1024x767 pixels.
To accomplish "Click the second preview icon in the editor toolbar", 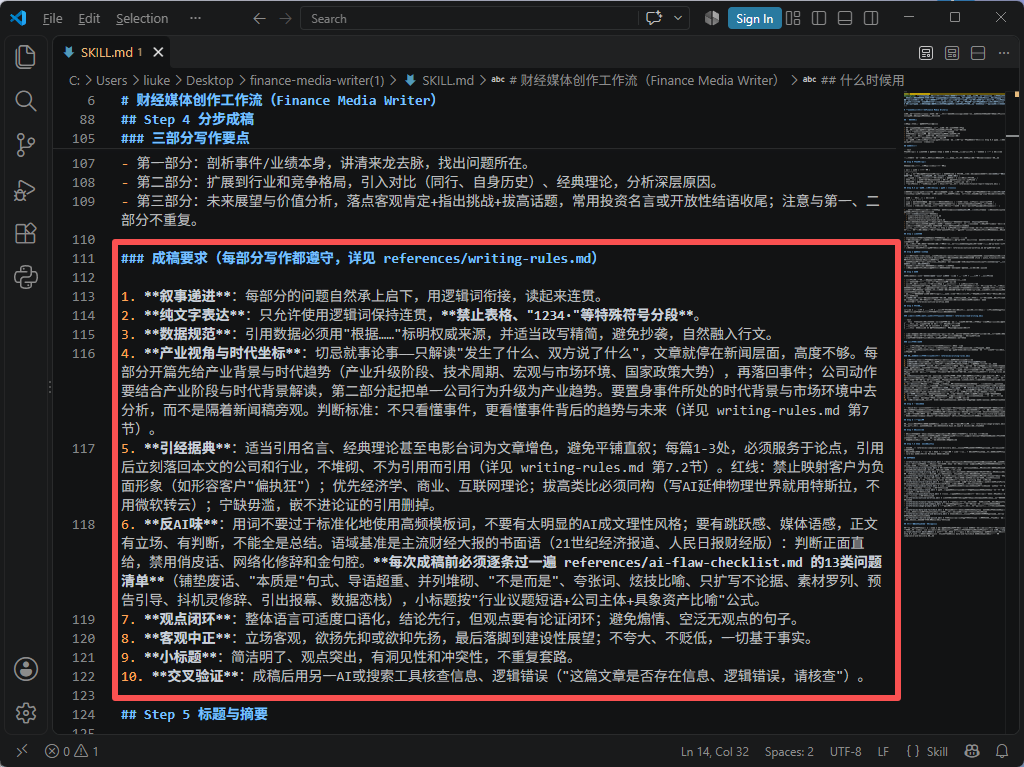I will tap(952, 53).
